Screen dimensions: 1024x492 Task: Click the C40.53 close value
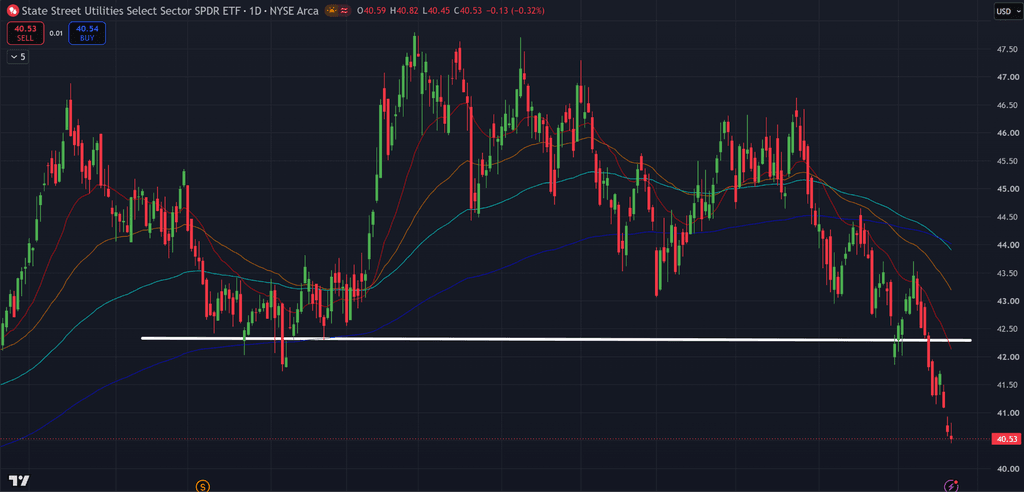pos(466,11)
